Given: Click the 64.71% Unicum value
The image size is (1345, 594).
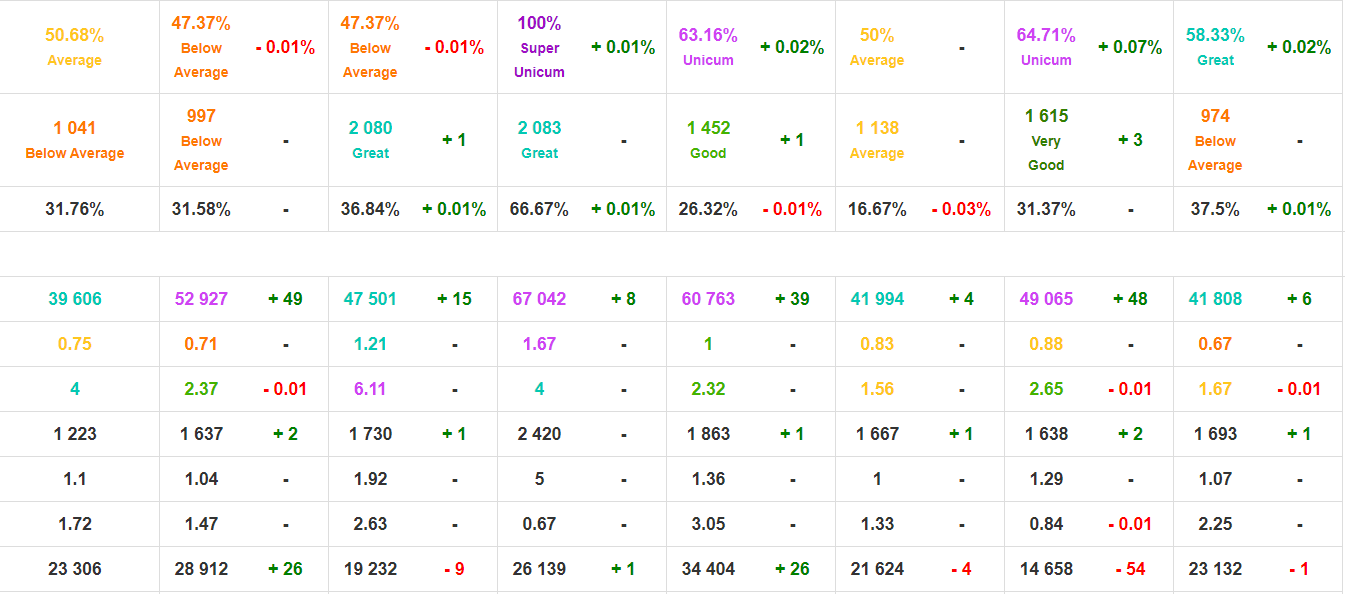Looking at the screenshot, I should tap(1046, 47).
